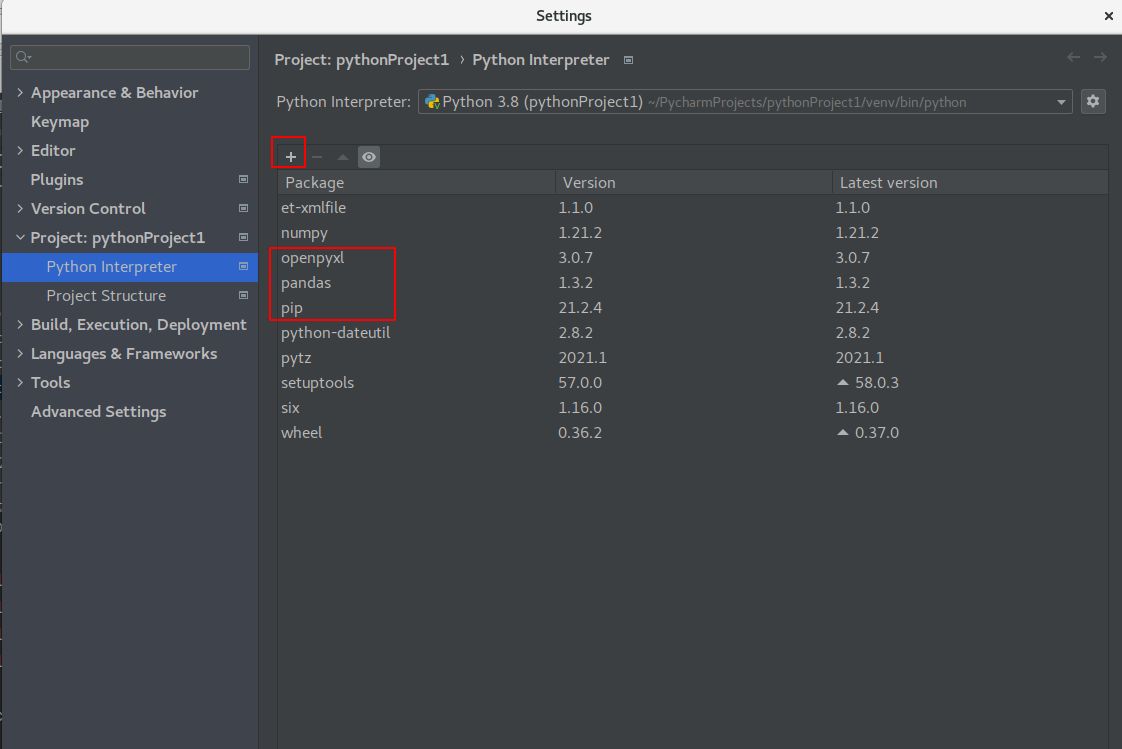Open the interpreter gear settings button
1122x749 pixels.
1093,102
